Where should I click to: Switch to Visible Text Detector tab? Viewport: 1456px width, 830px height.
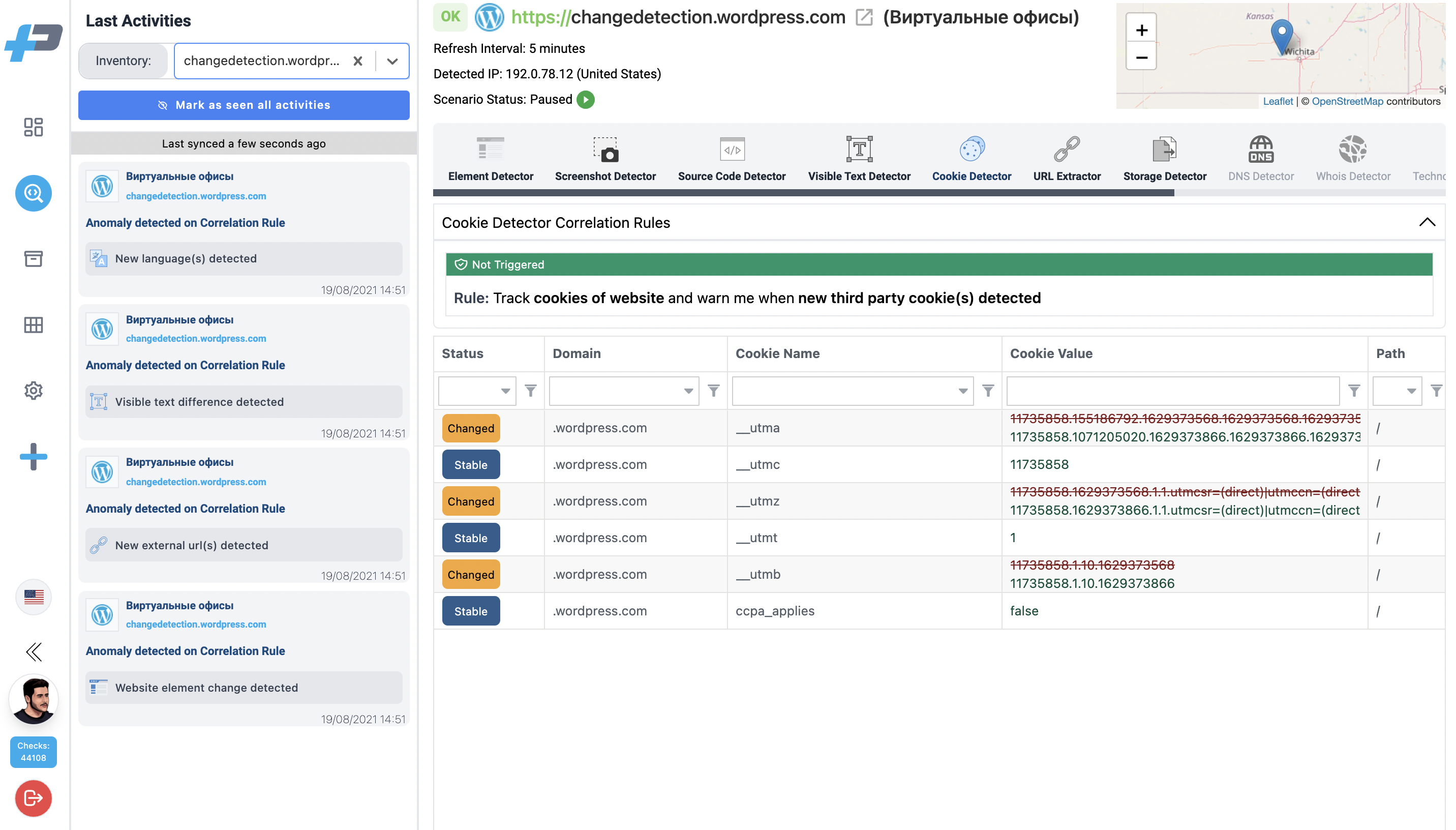[x=859, y=159]
